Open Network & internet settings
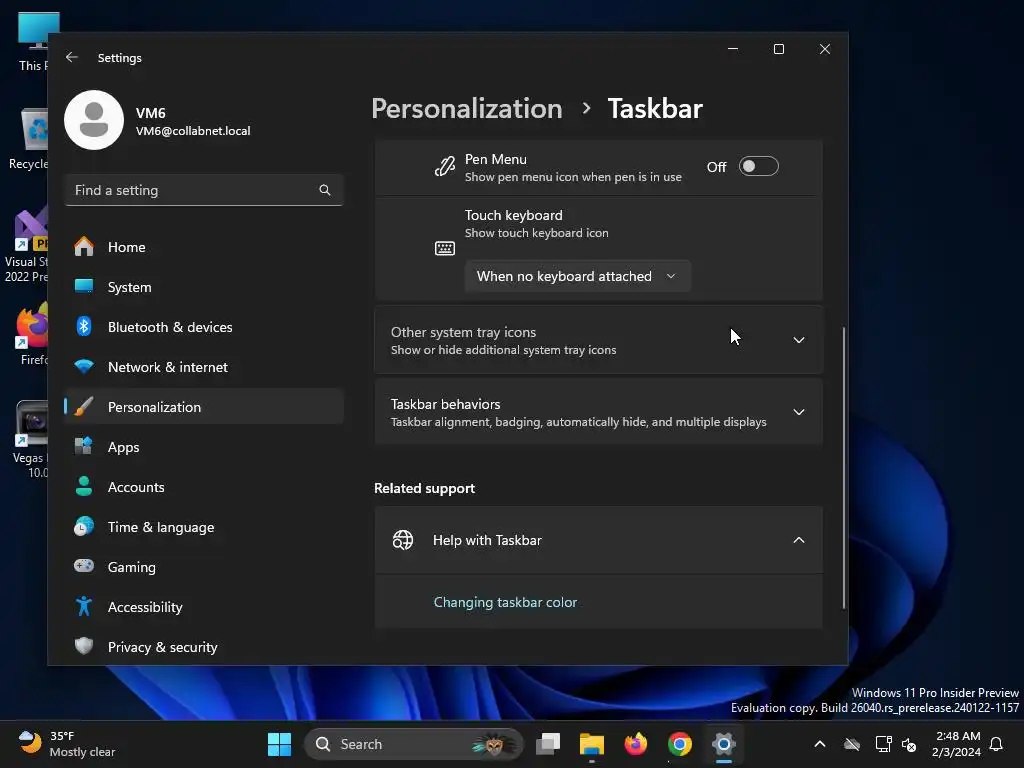 pyautogui.click(x=204, y=366)
